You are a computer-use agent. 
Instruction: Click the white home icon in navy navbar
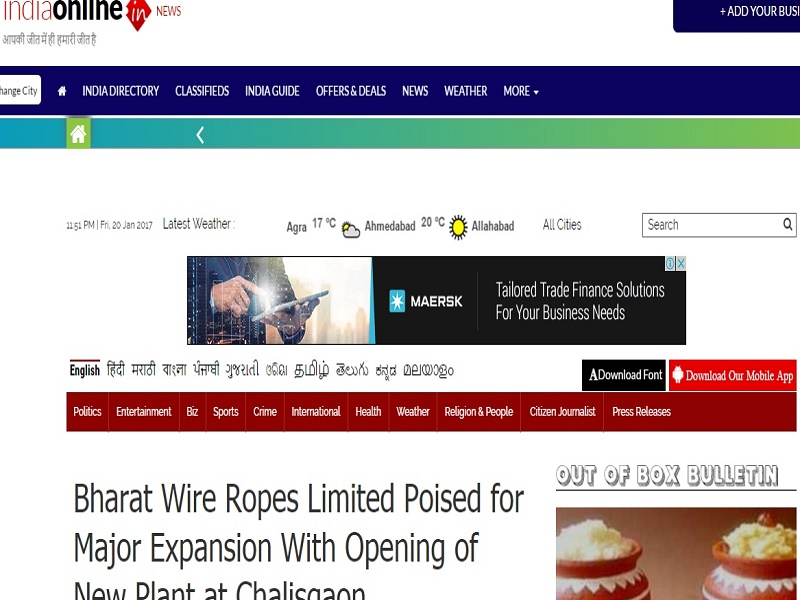[62, 91]
